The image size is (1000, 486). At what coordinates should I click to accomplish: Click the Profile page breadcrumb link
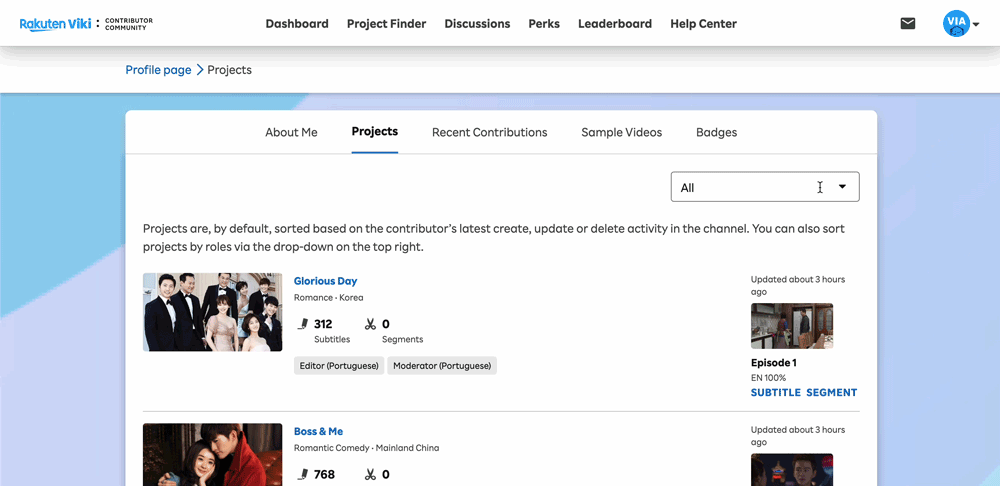(158, 70)
